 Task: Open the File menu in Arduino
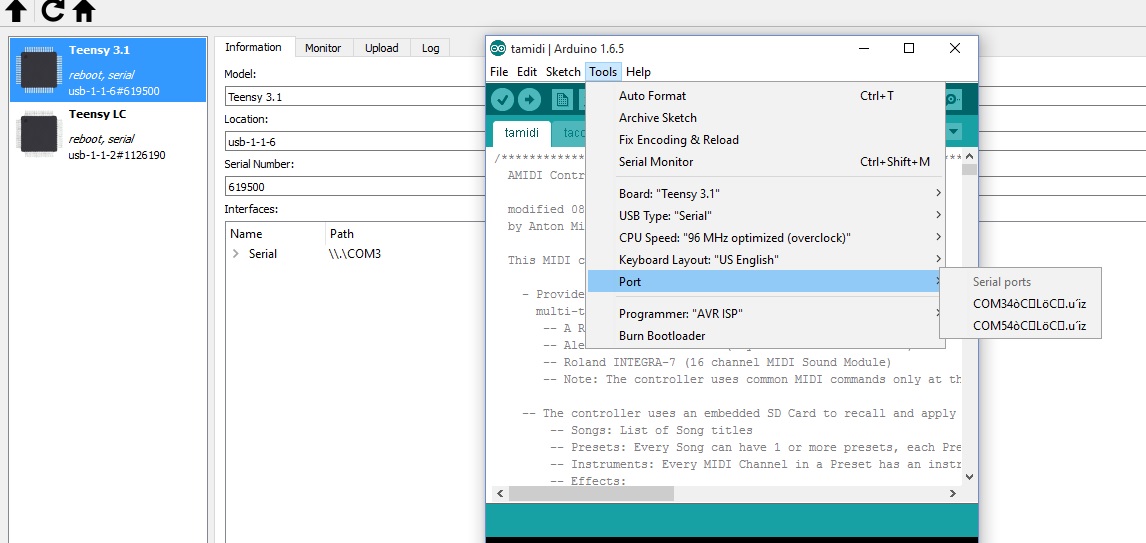(x=499, y=72)
